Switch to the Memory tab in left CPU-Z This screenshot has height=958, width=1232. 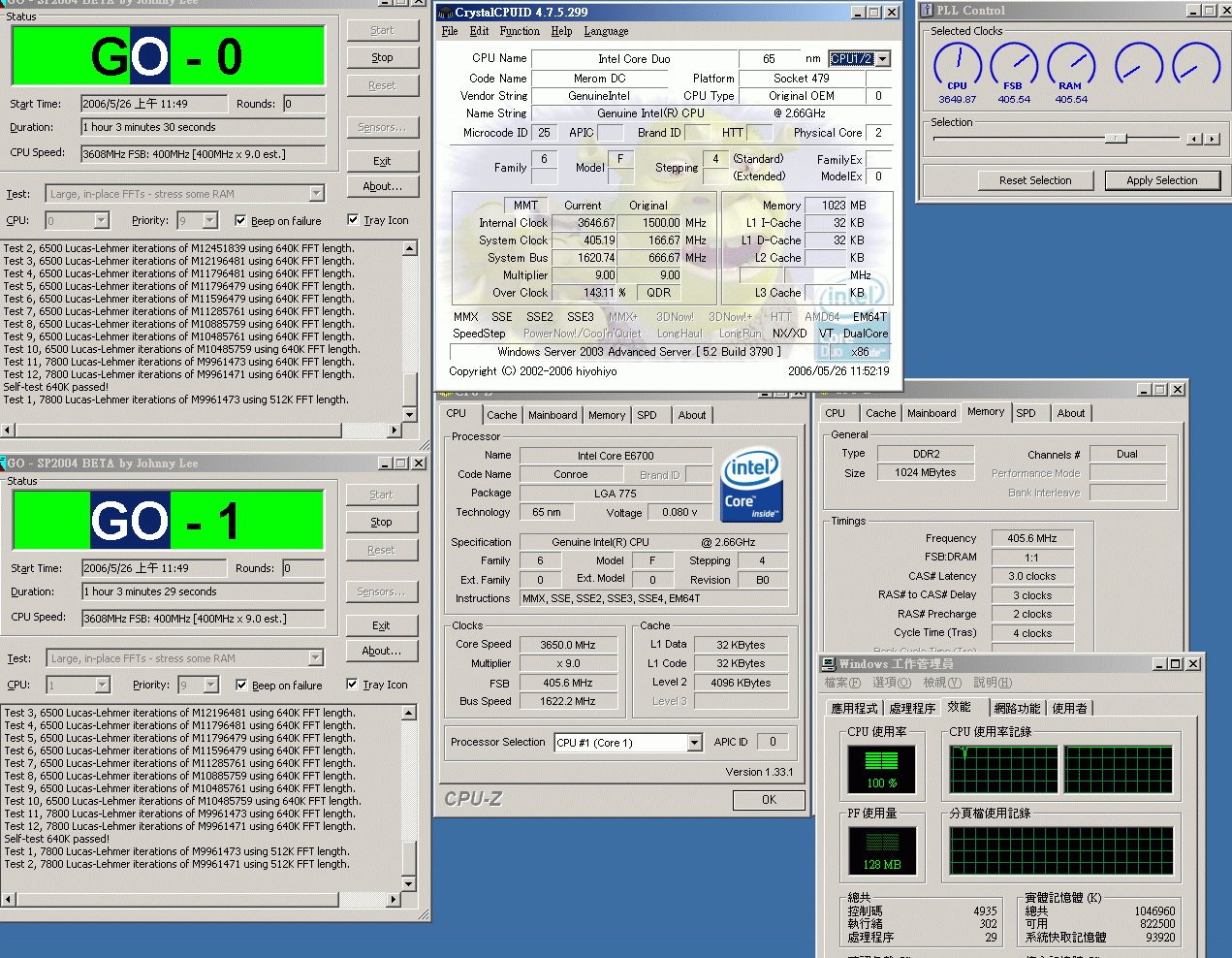point(607,415)
